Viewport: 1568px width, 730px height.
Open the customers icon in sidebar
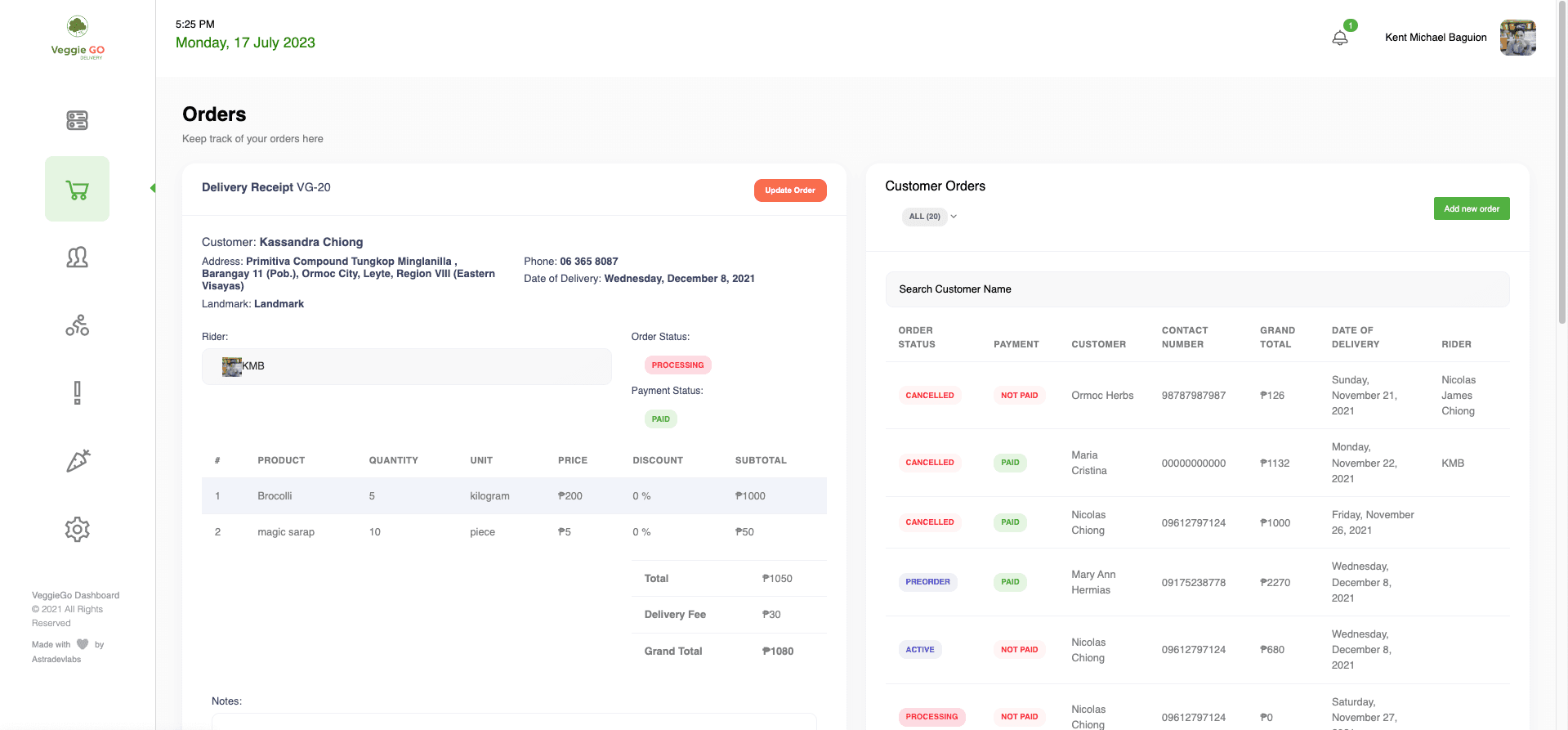77,258
